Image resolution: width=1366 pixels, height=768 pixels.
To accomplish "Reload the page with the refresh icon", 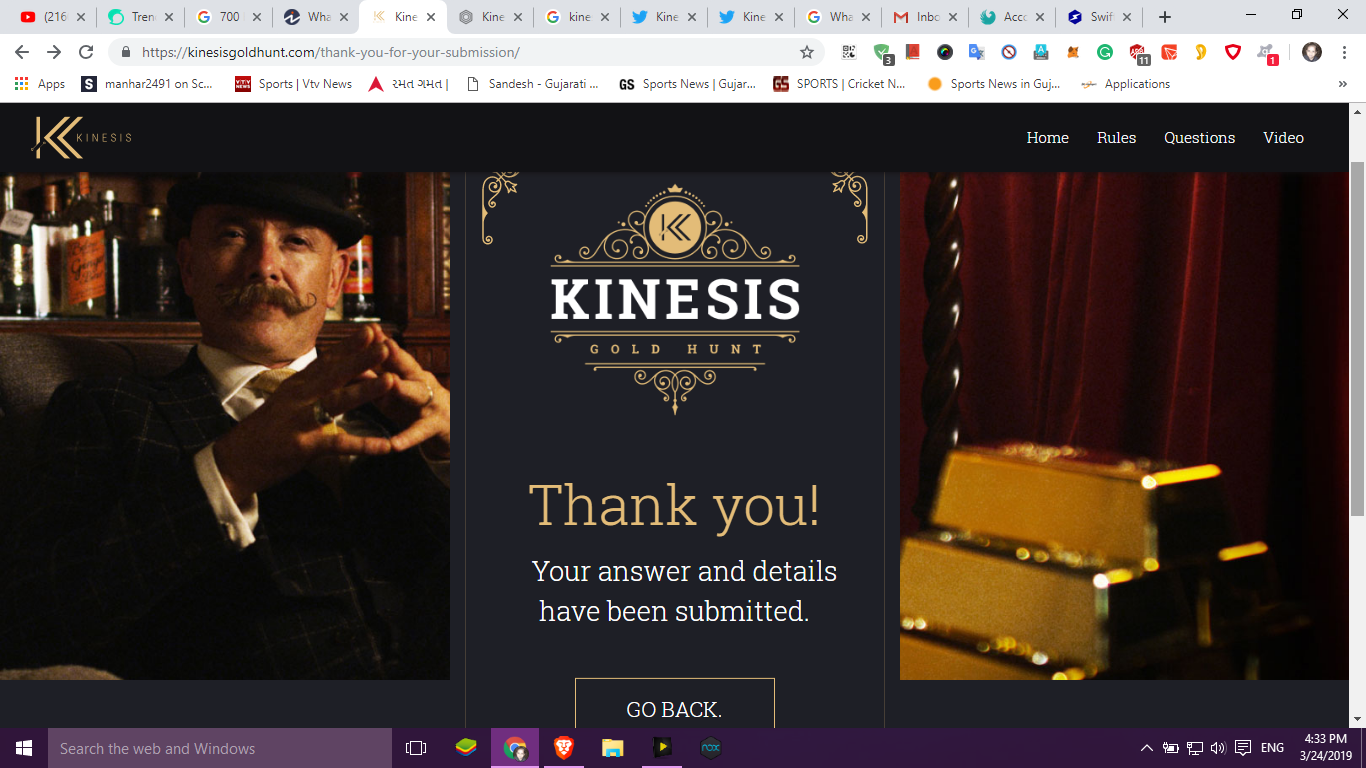I will tap(87, 52).
